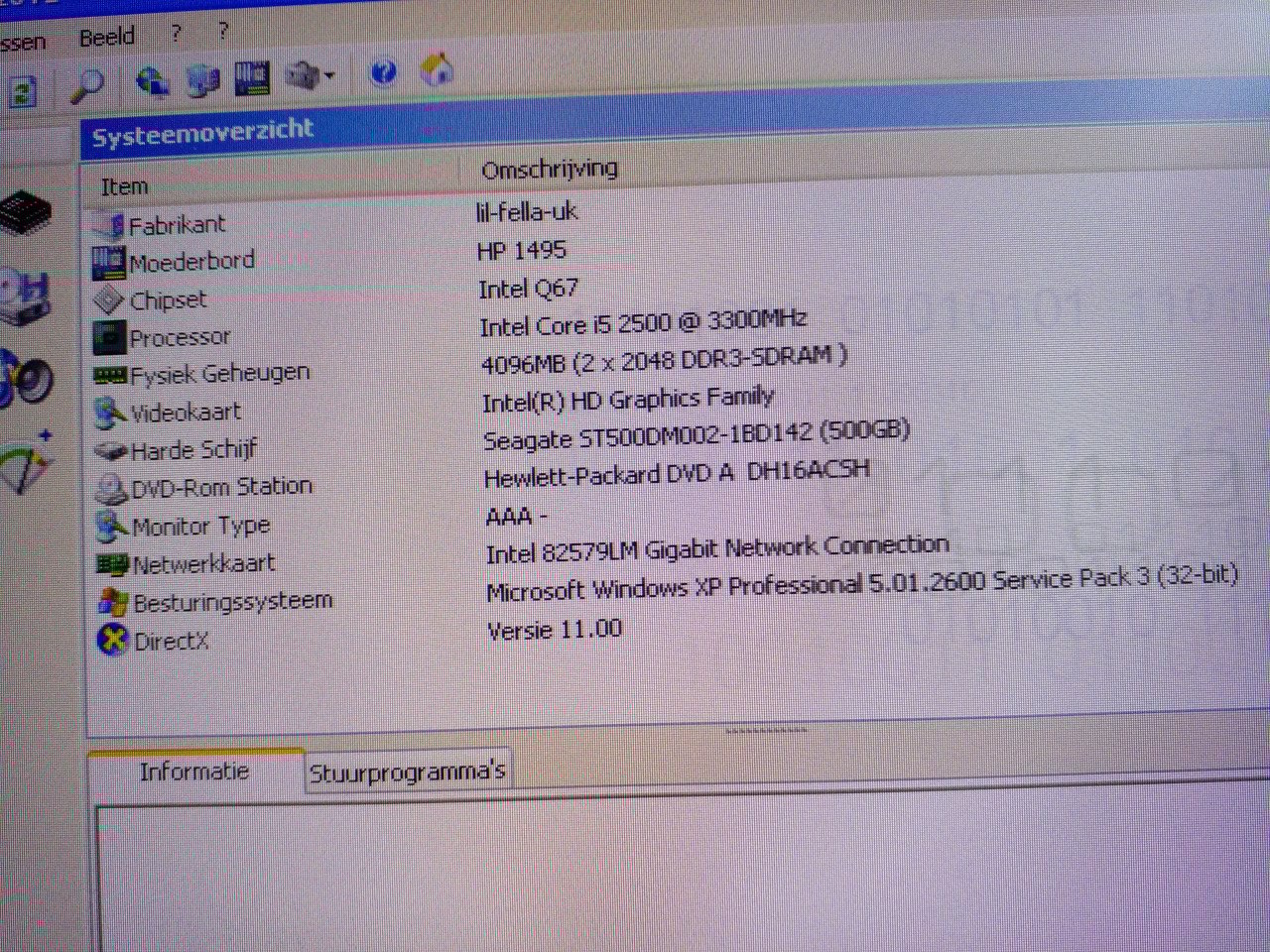Screen dimensions: 1270x952
Task: Click the Besturingssysteem Windows flag icon
Action: 113,602
